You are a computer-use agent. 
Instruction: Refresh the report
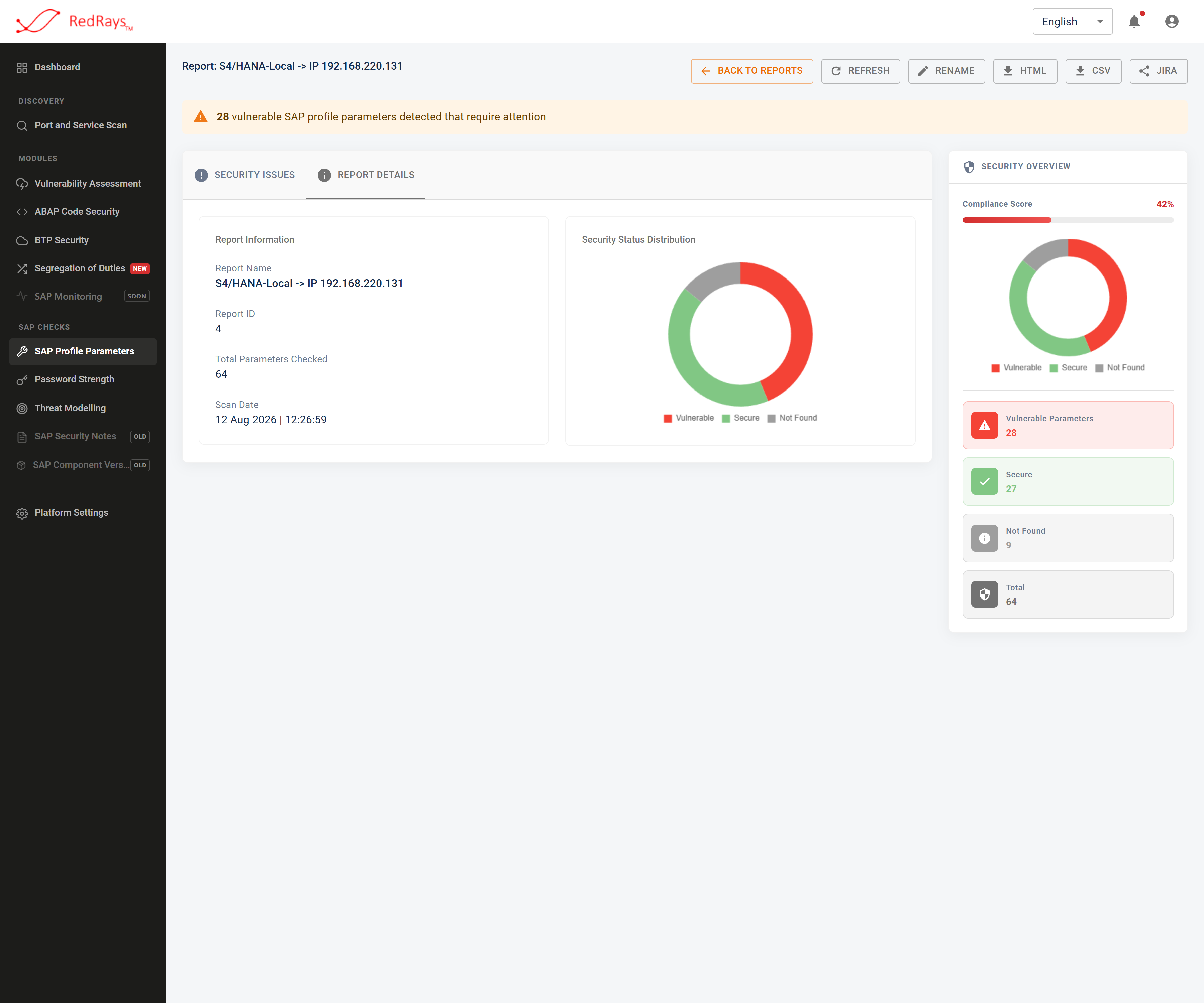tap(861, 71)
